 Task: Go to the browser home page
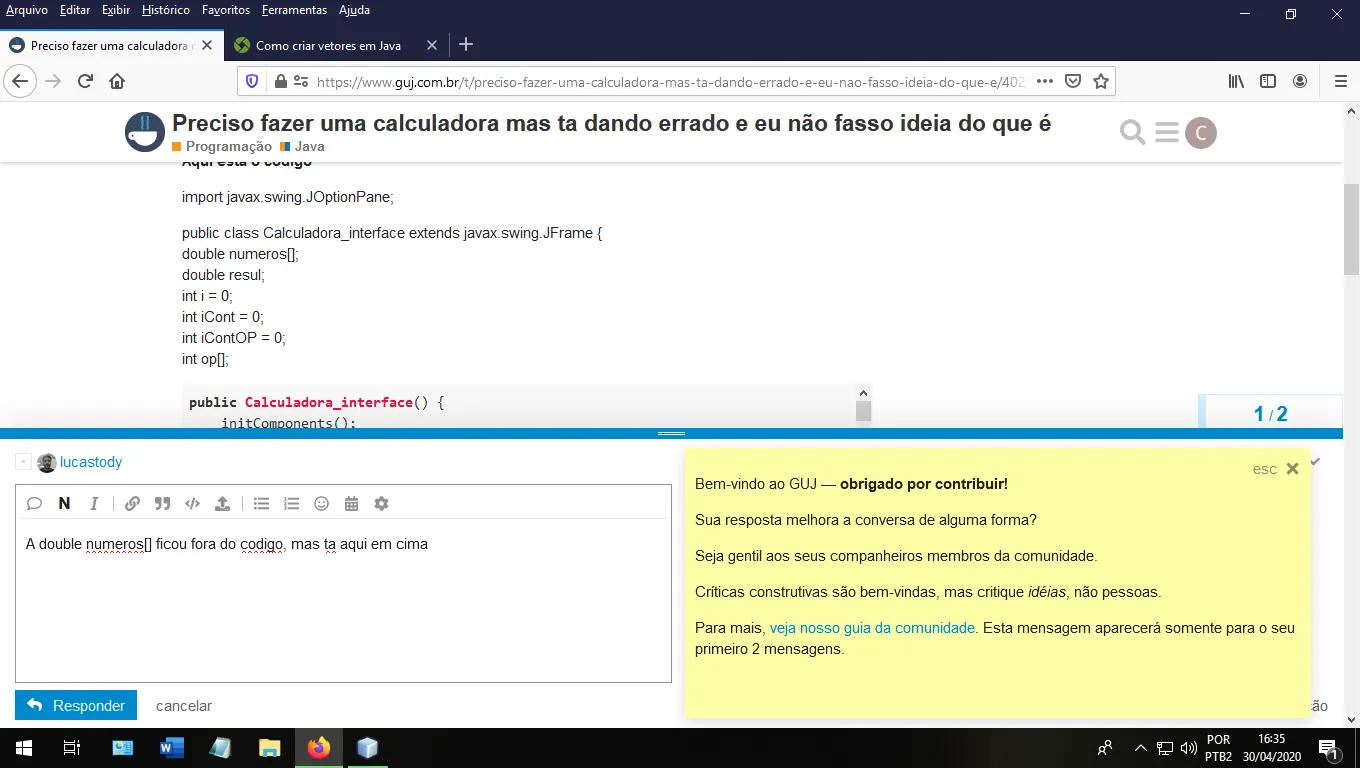tap(117, 82)
